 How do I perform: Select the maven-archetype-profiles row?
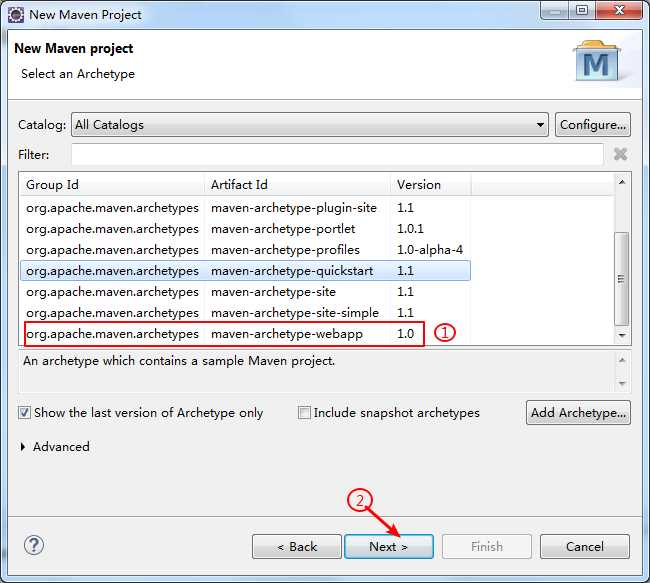tap(245, 250)
